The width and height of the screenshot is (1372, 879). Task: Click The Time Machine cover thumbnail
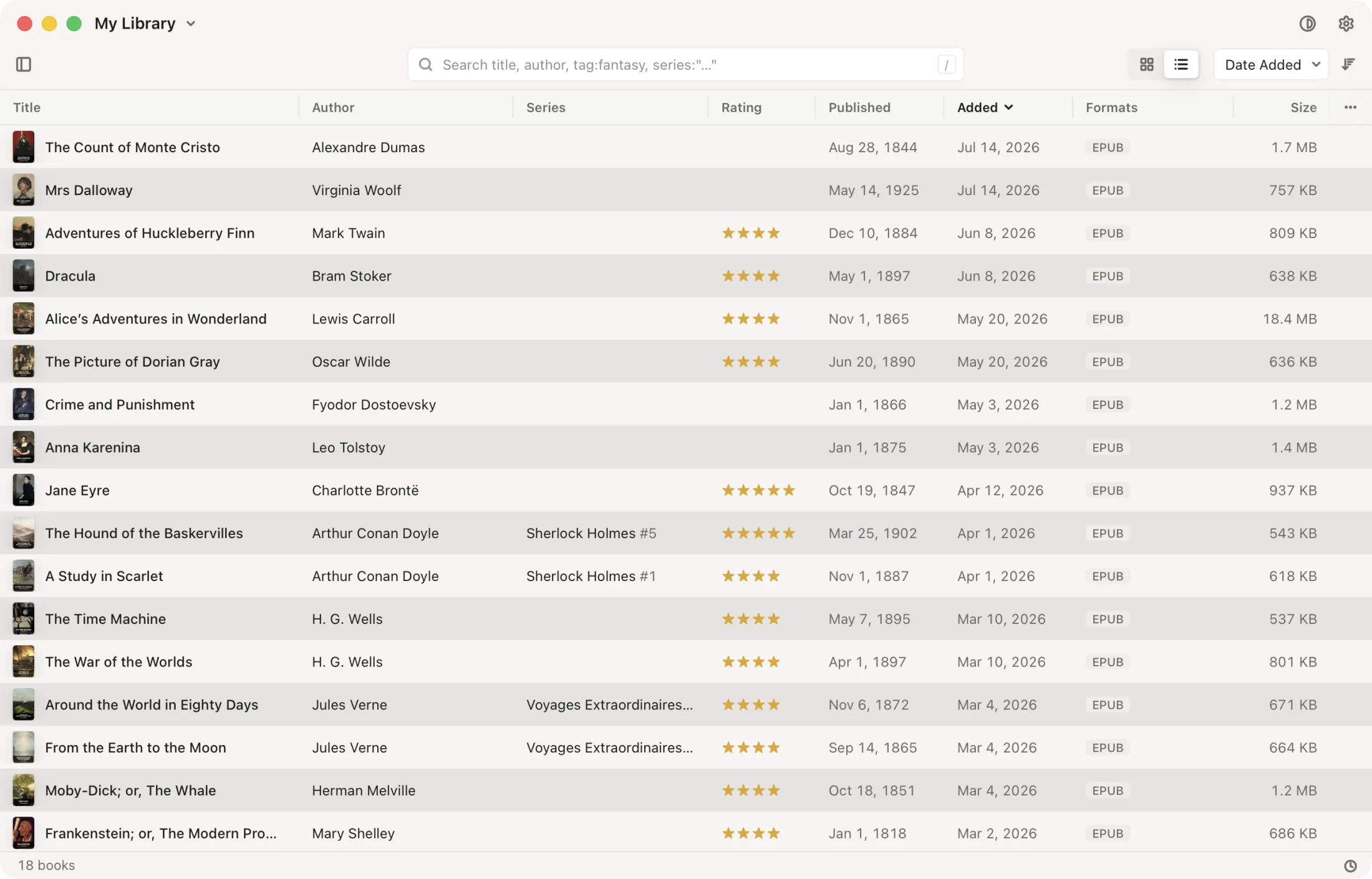pos(24,619)
